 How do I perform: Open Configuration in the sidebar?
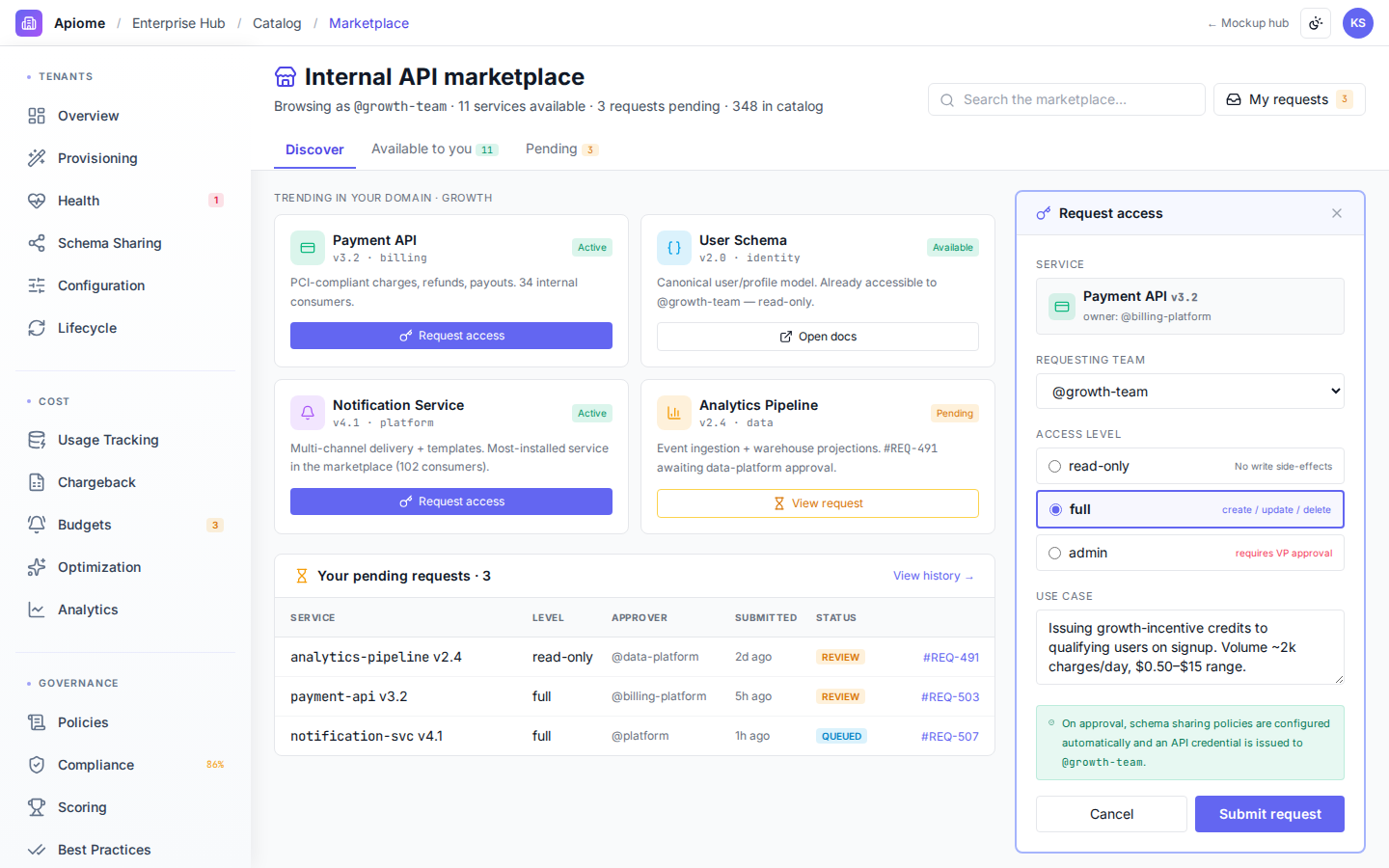click(125, 285)
